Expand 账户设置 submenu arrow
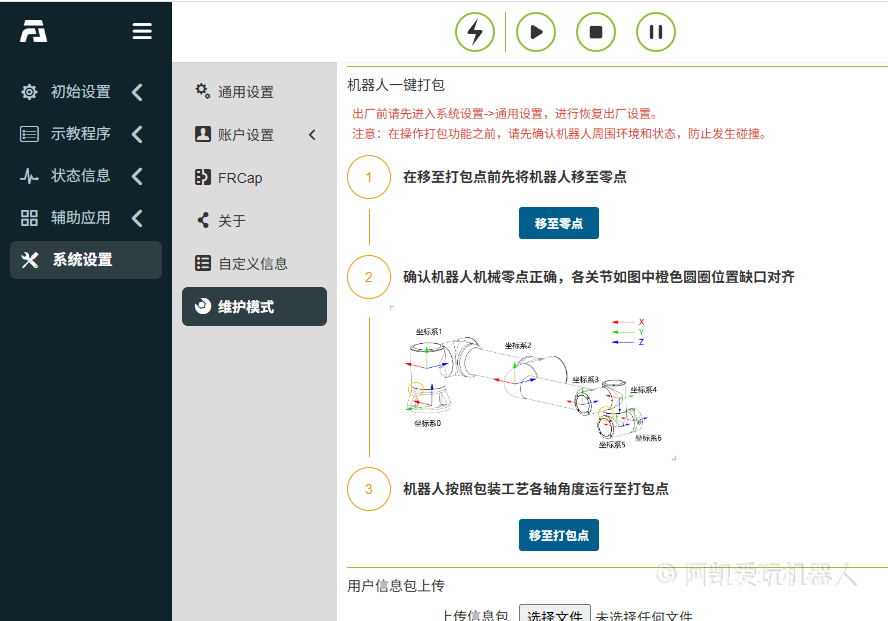The width and height of the screenshot is (888, 621). (312, 135)
